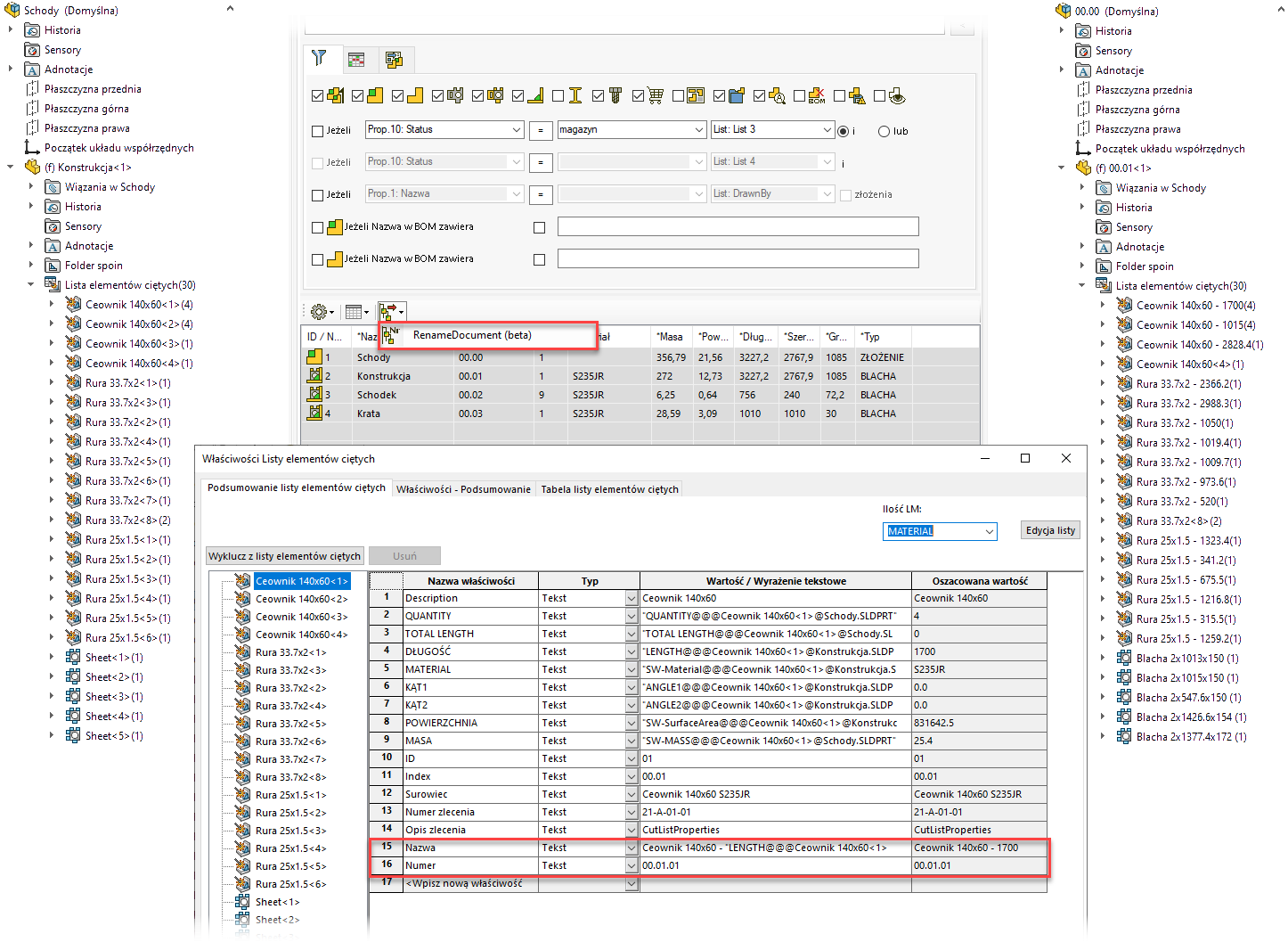Click the screw fastener filter icon
1288x942 pixels.
[615, 95]
